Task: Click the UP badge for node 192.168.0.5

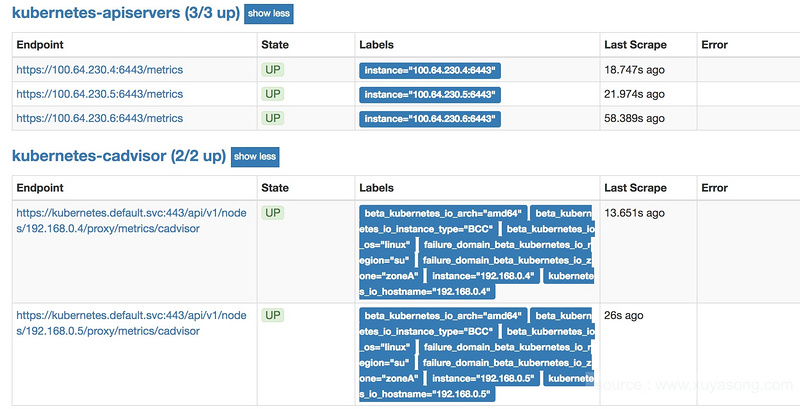Action: 272,315
